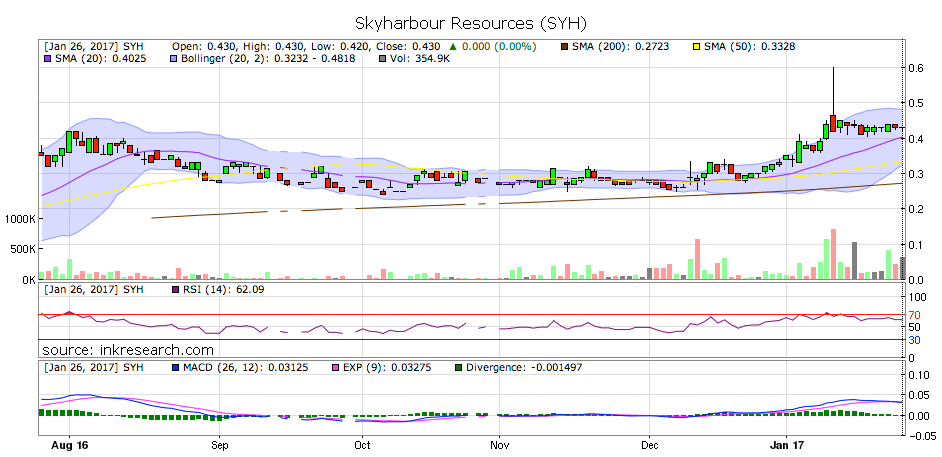The image size is (942, 457).
Task: Click the 'Dec' date axis label
Action: (650, 446)
